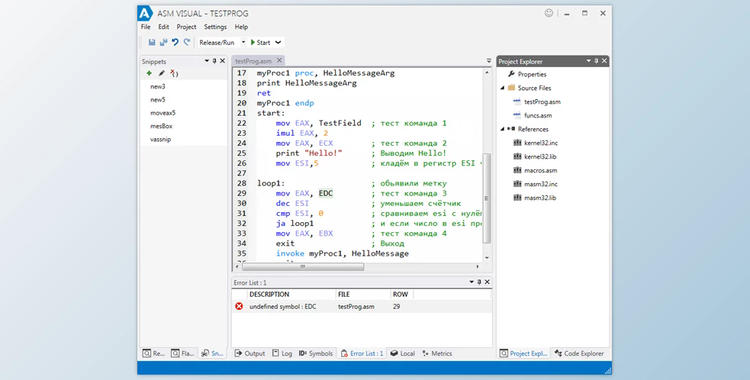Open the Error List panel options dropdown arrow
Image resolution: width=750 pixels, height=380 pixels.
tap(471, 282)
